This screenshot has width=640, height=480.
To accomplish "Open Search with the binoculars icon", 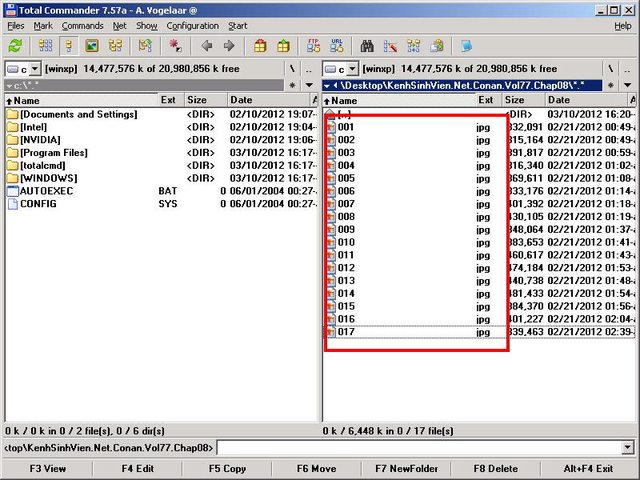I will pos(367,46).
